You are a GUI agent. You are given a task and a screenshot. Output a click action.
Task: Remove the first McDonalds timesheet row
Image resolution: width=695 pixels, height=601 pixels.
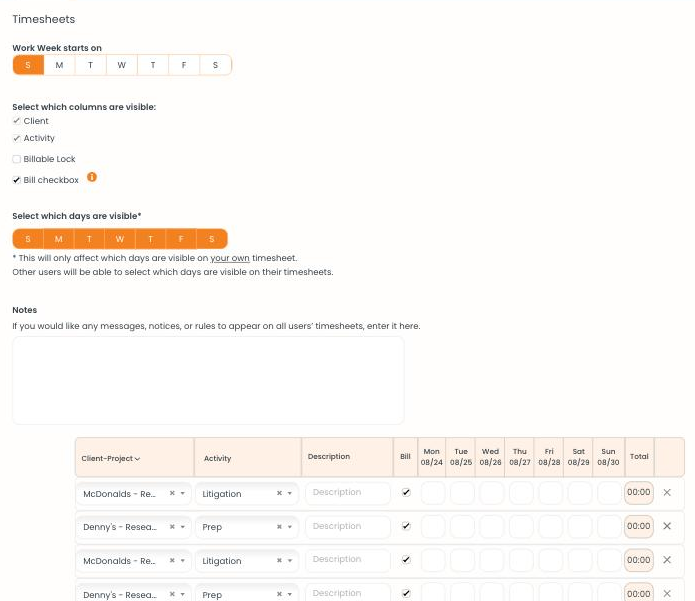667,492
